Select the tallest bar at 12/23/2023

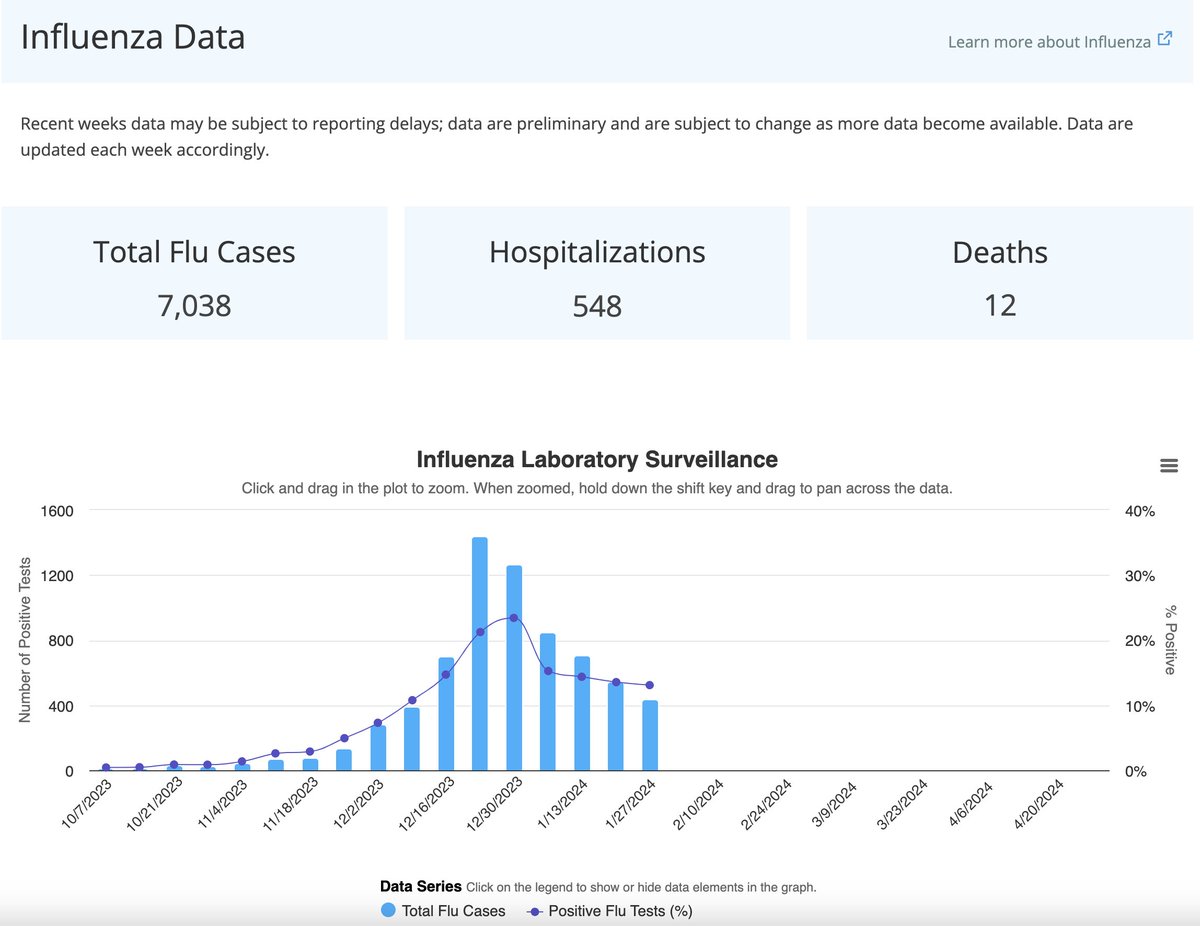[x=478, y=650]
